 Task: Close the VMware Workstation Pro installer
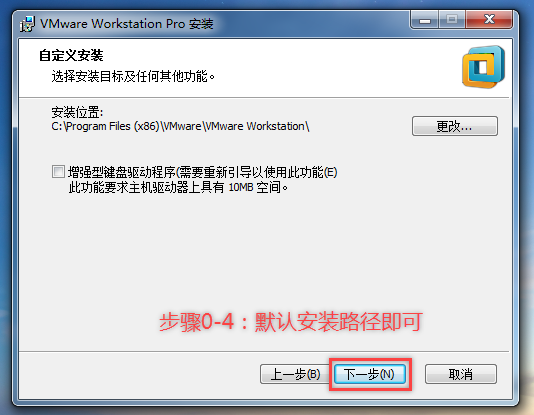pyautogui.click(x=489, y=20)
